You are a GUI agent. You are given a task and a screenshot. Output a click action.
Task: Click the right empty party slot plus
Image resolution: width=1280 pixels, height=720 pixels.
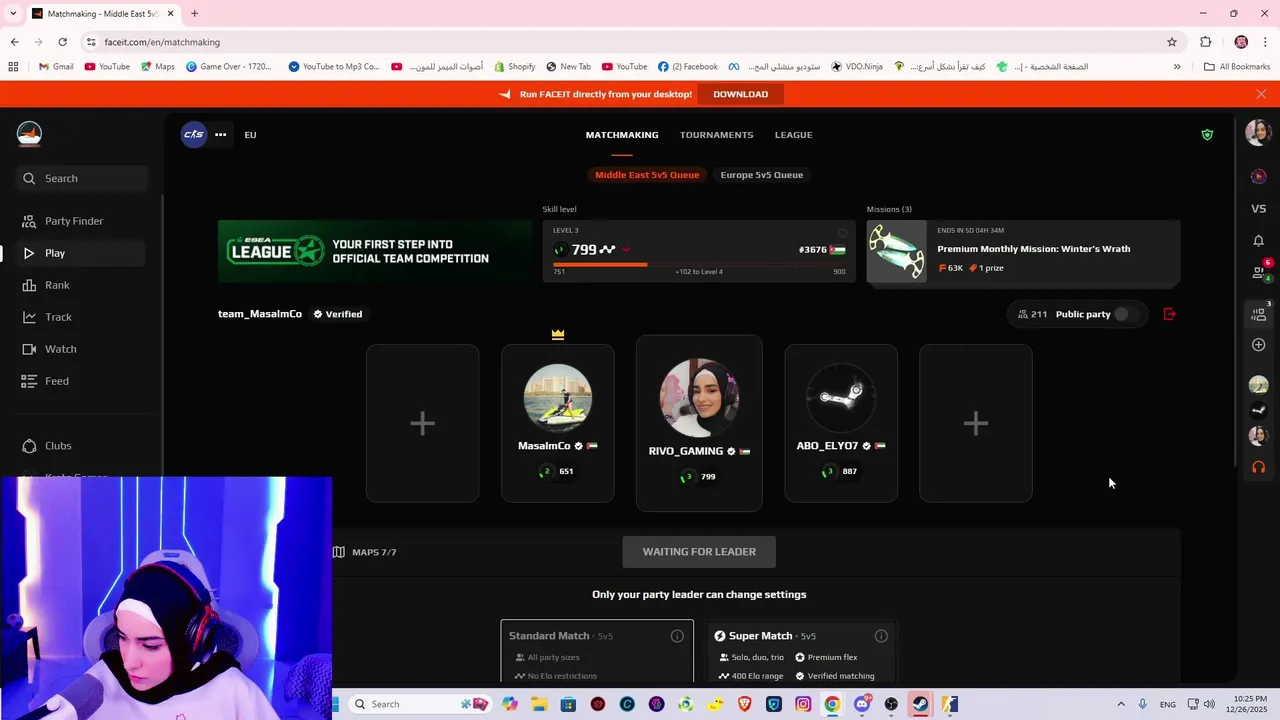(x=975, y=423)
